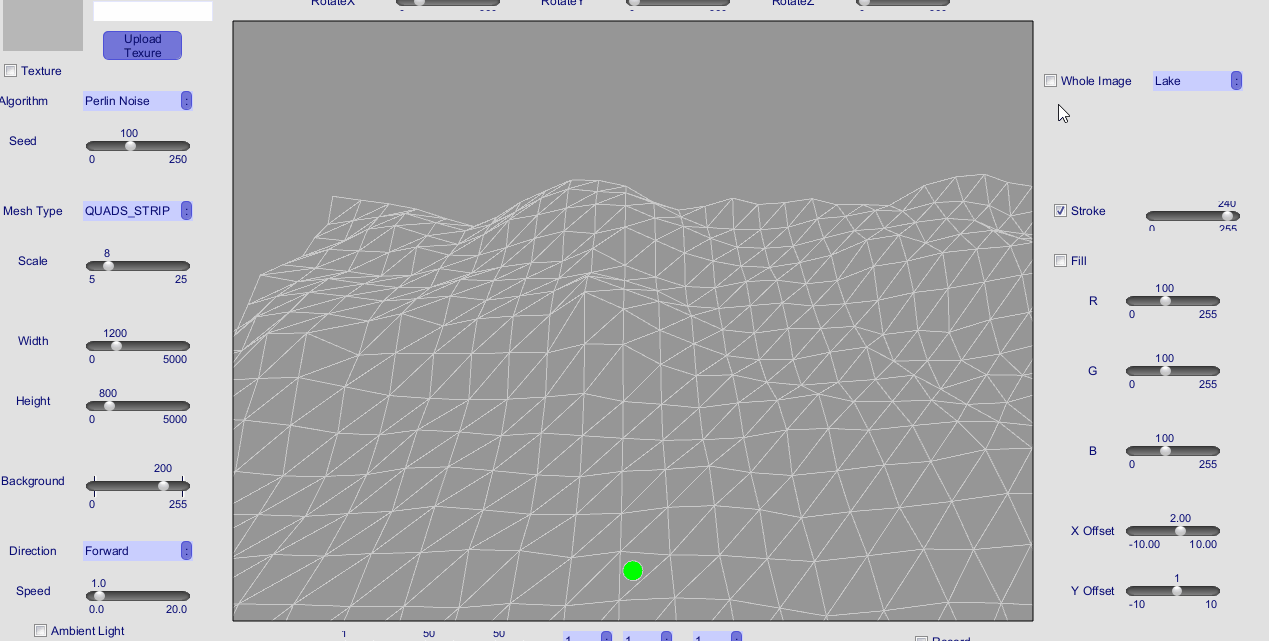The width and height of the screenshot is (1269, 641).
Task: Click the Stroke intensity slider
Action: point(1193,216)
